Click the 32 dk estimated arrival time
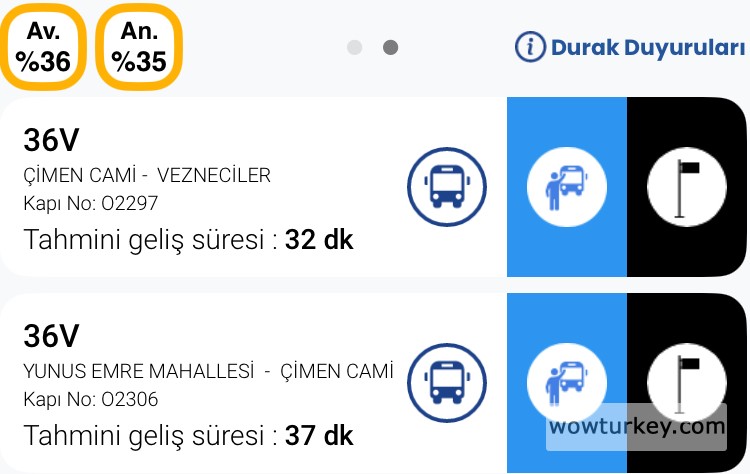Image resolution: width=750 pixels, height=474 pixels. pyautogui.click(x=319, y=240)
